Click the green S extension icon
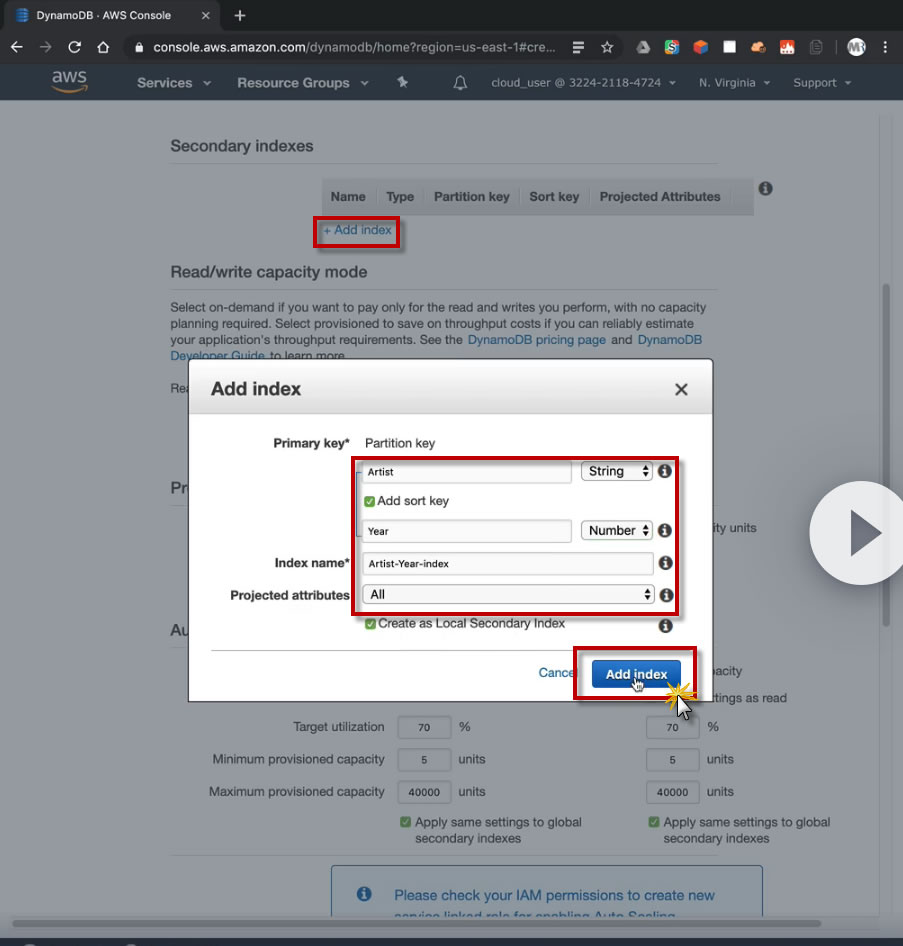903x946 pixels. tap(671, 47)
